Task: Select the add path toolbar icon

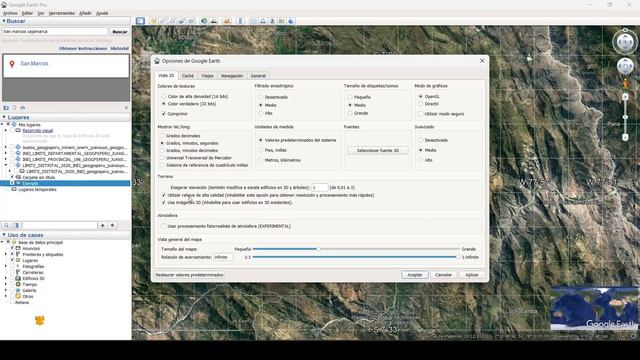Action: [172, 21]
